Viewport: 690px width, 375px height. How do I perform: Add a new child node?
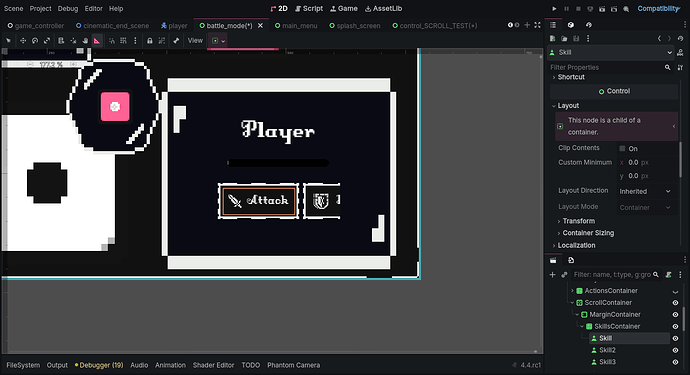[553, 275]
